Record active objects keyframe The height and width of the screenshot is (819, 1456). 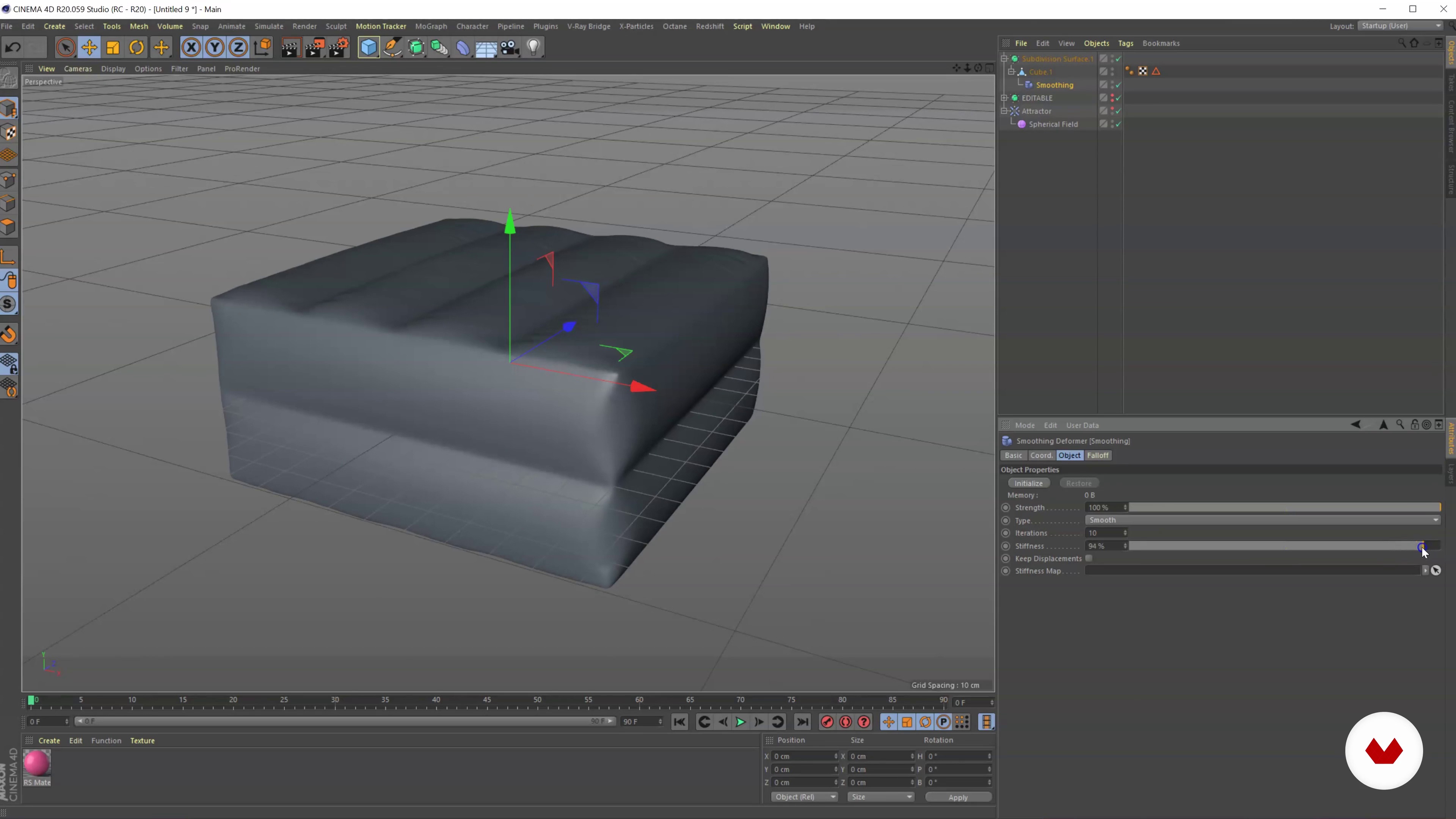point(827,722)
